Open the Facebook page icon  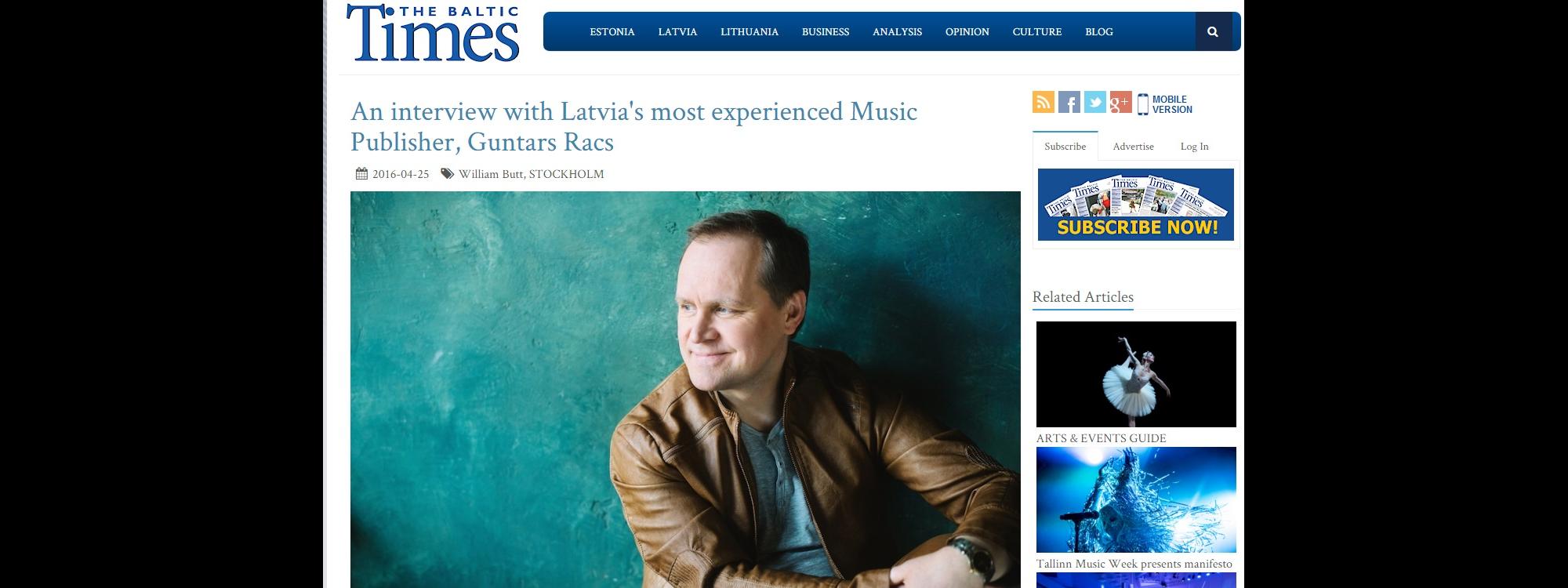[x=1069, y=103]
